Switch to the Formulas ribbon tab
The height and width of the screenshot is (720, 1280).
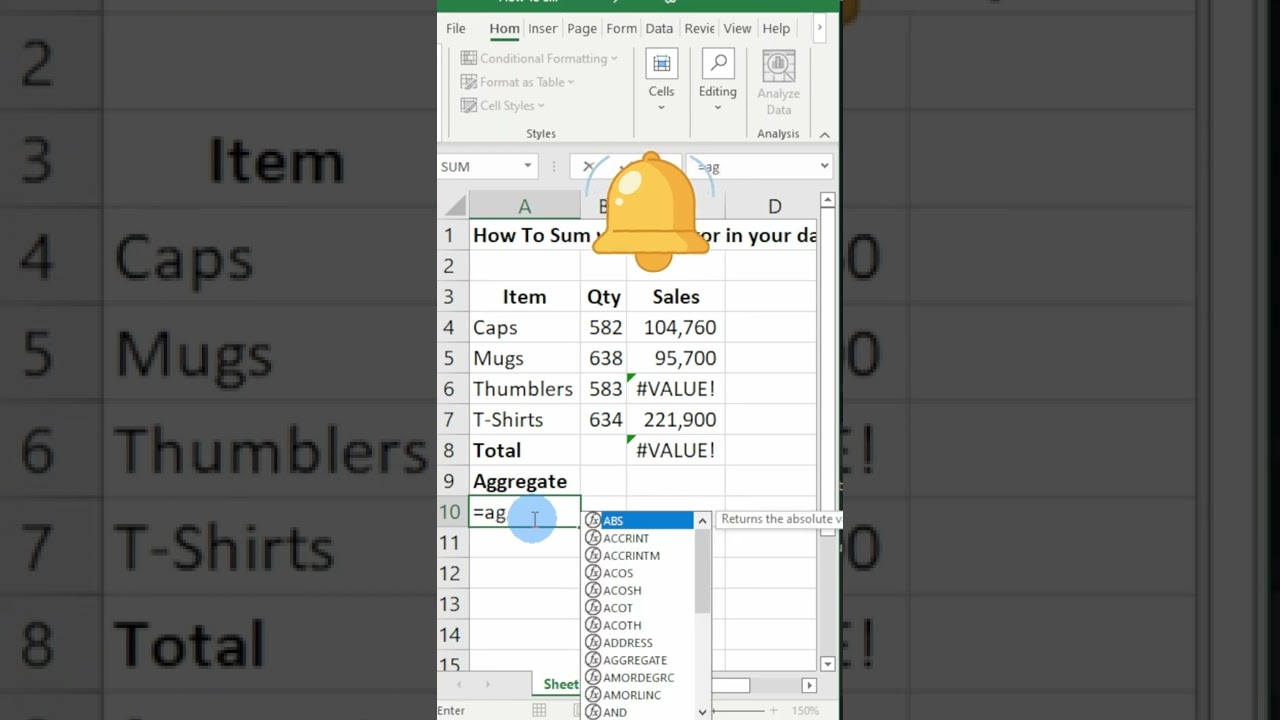coord(621,29)
